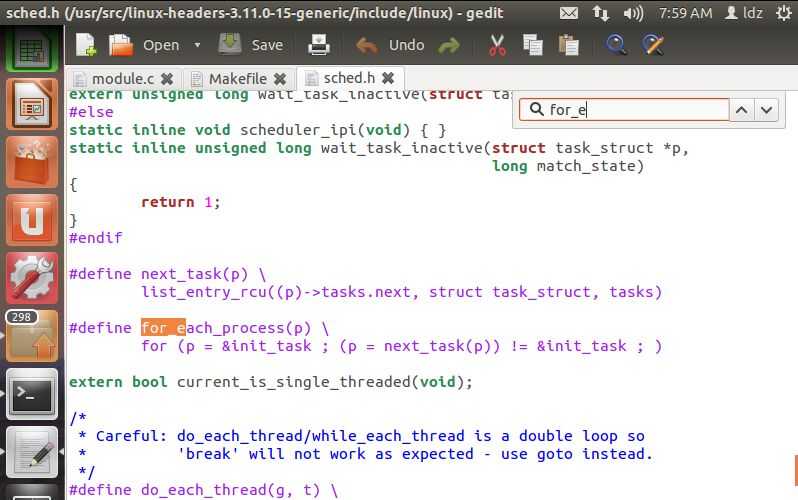
Task: Open the network indicator in top panel
Action: click(601, 13)
